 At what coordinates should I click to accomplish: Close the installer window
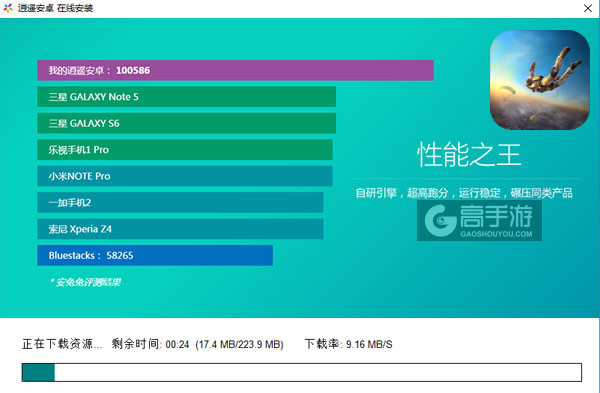pos(588,8)
